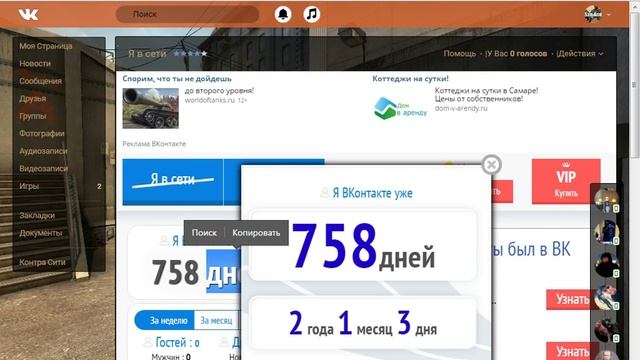The height and width of the screenshot is (360, 640).
Task: Open Закладки in sidebar
Action: [x=37, y=216]
